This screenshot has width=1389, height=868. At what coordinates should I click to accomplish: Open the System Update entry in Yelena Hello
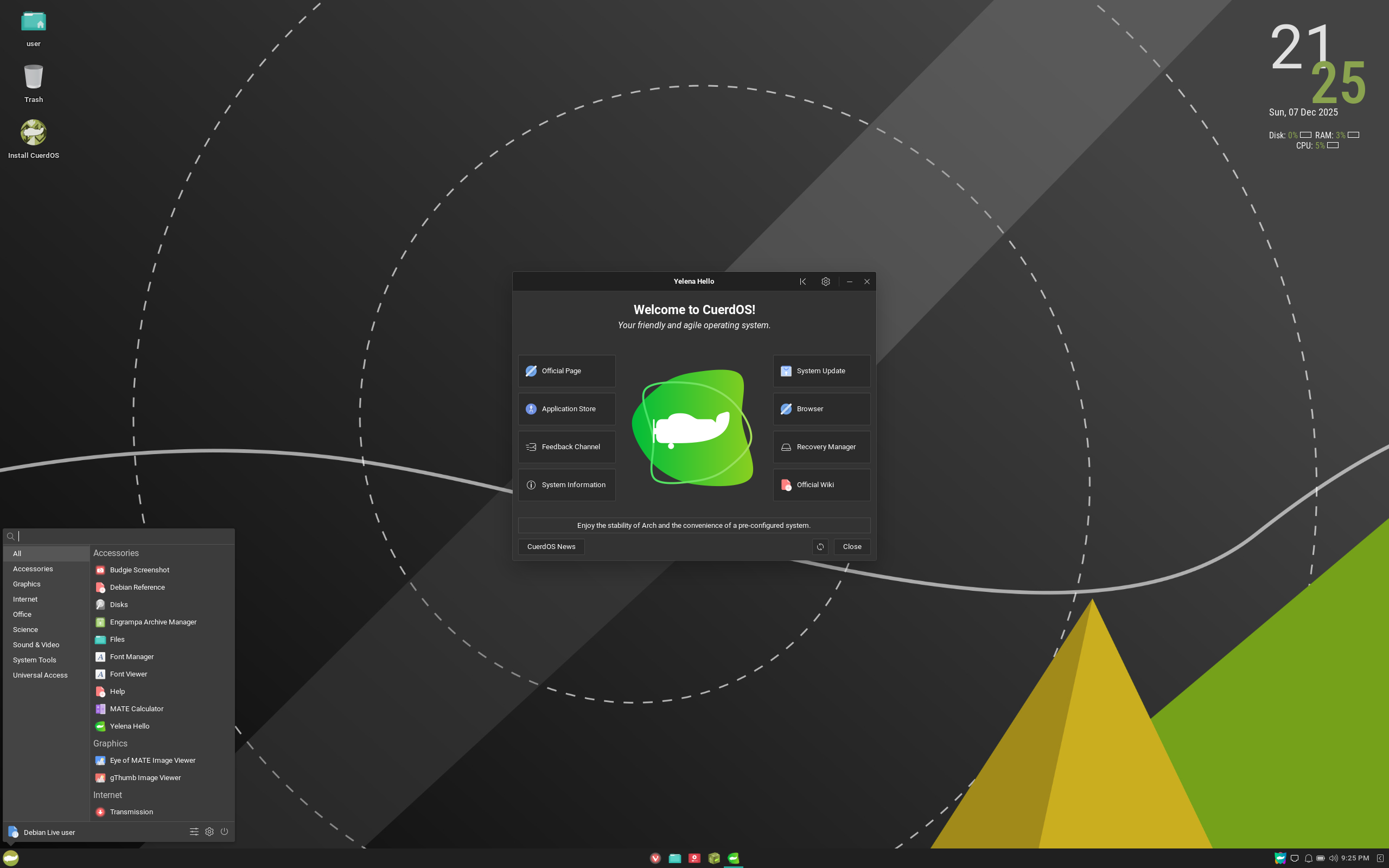click(x=821, y=371)
